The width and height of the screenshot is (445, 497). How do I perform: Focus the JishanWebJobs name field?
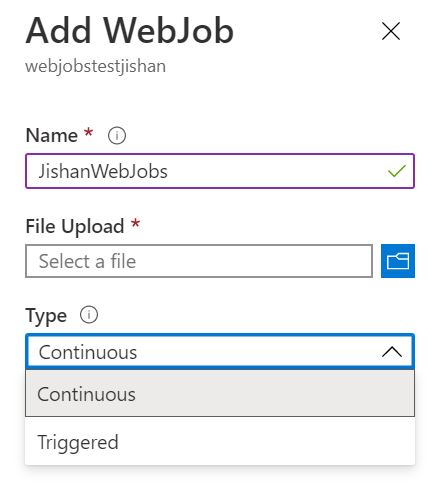click(220, 171)
